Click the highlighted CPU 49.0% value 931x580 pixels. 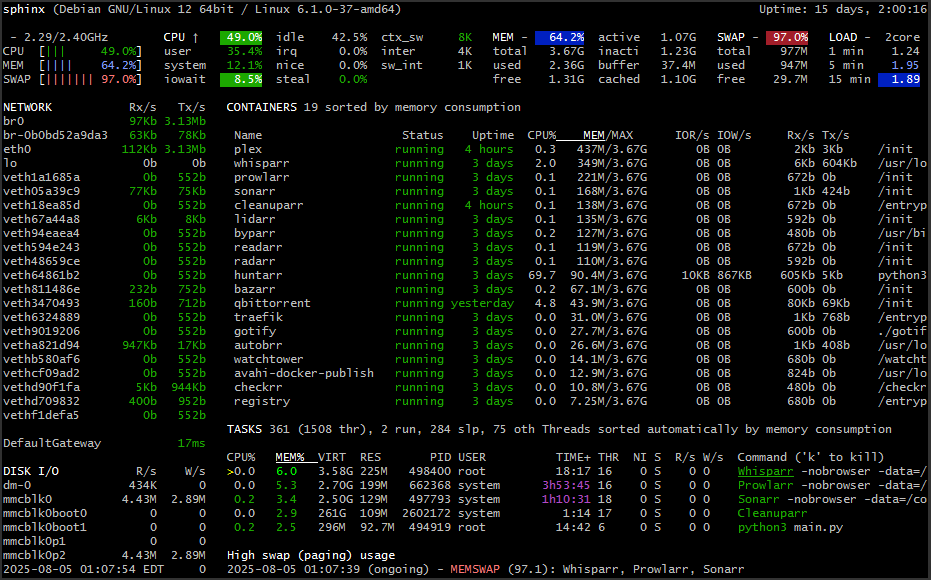coord(241,37)
